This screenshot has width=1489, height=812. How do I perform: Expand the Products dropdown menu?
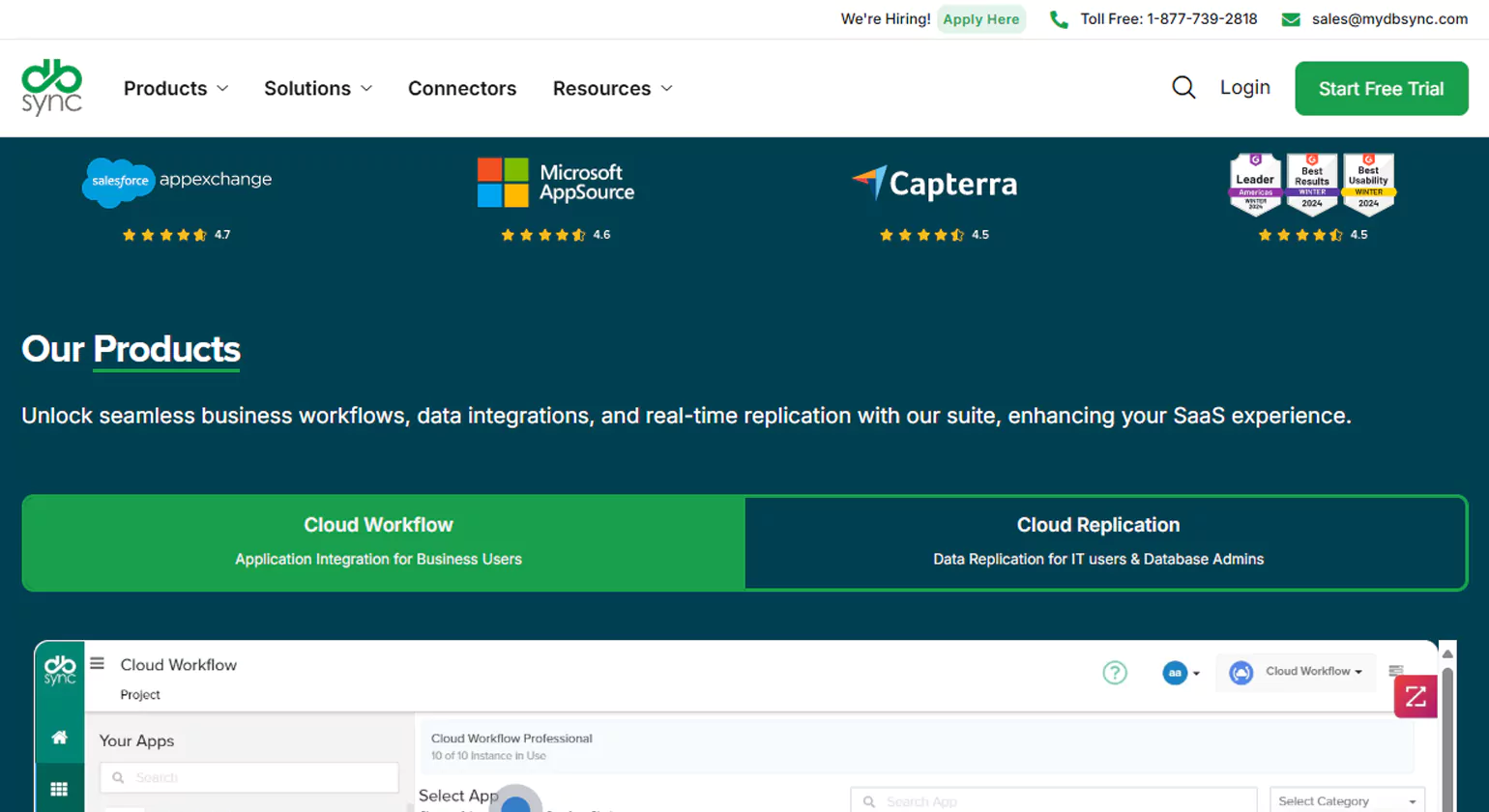point(176,88)
